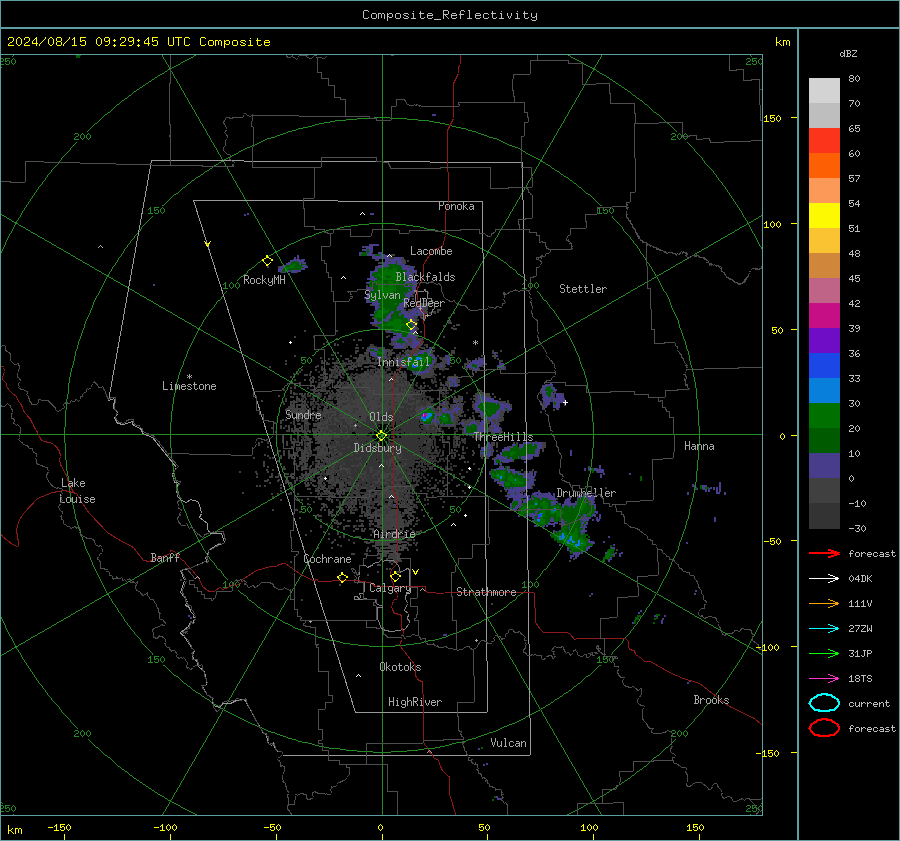Click the Innisfail city label

(x=404, y=362)
